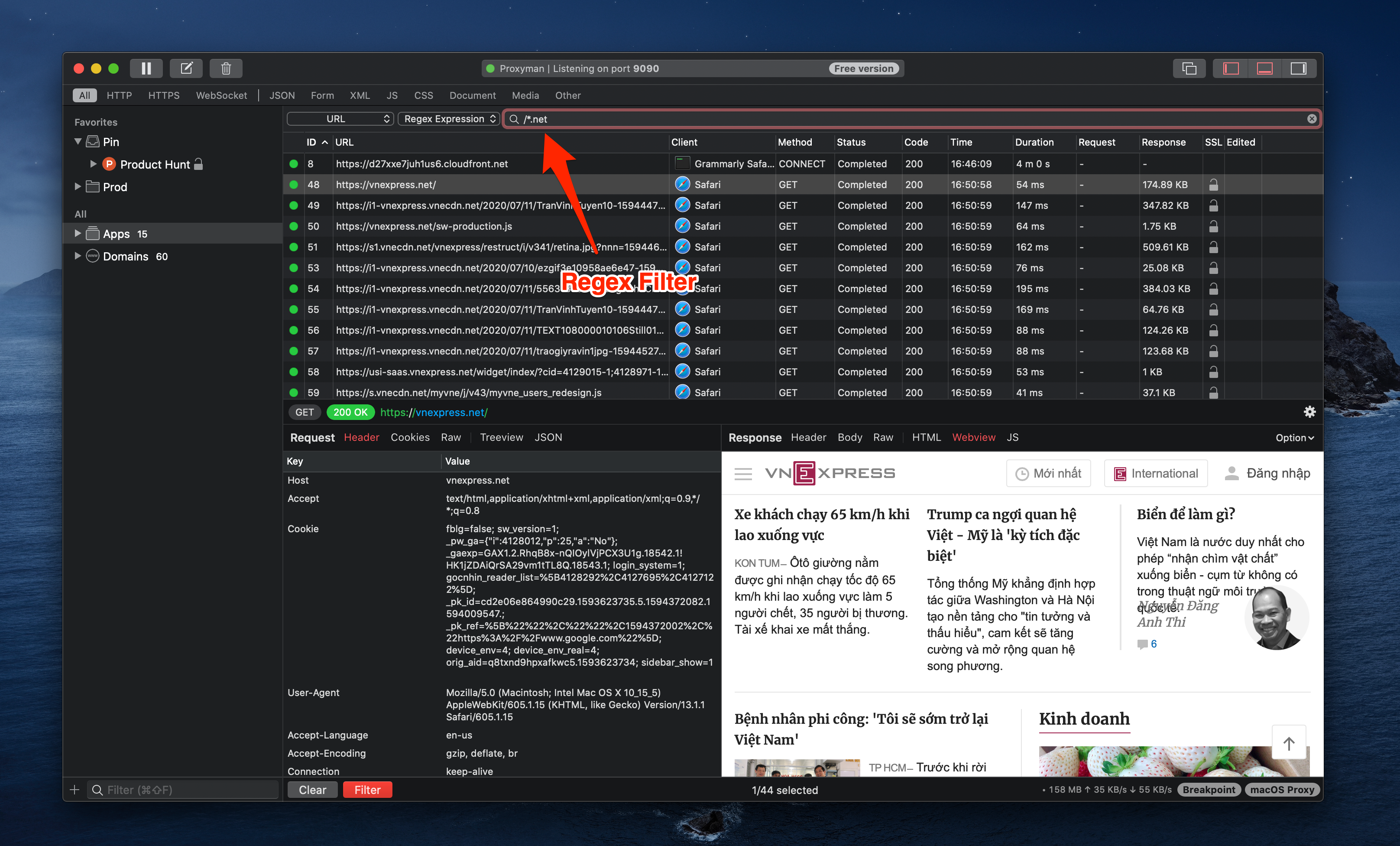Image resolution: width=1400 pixels, height=846 pixels.
Task: Clear the regex filter text field
Action: pos(1311,119)
